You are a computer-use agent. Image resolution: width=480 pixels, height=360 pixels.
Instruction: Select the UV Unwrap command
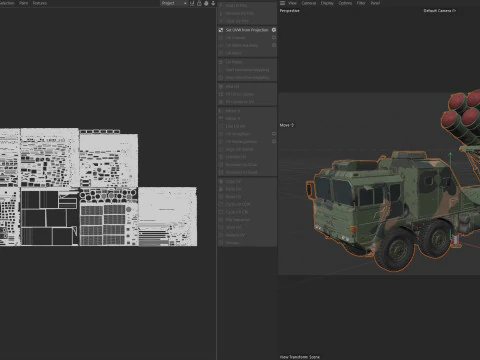point(247,38)
